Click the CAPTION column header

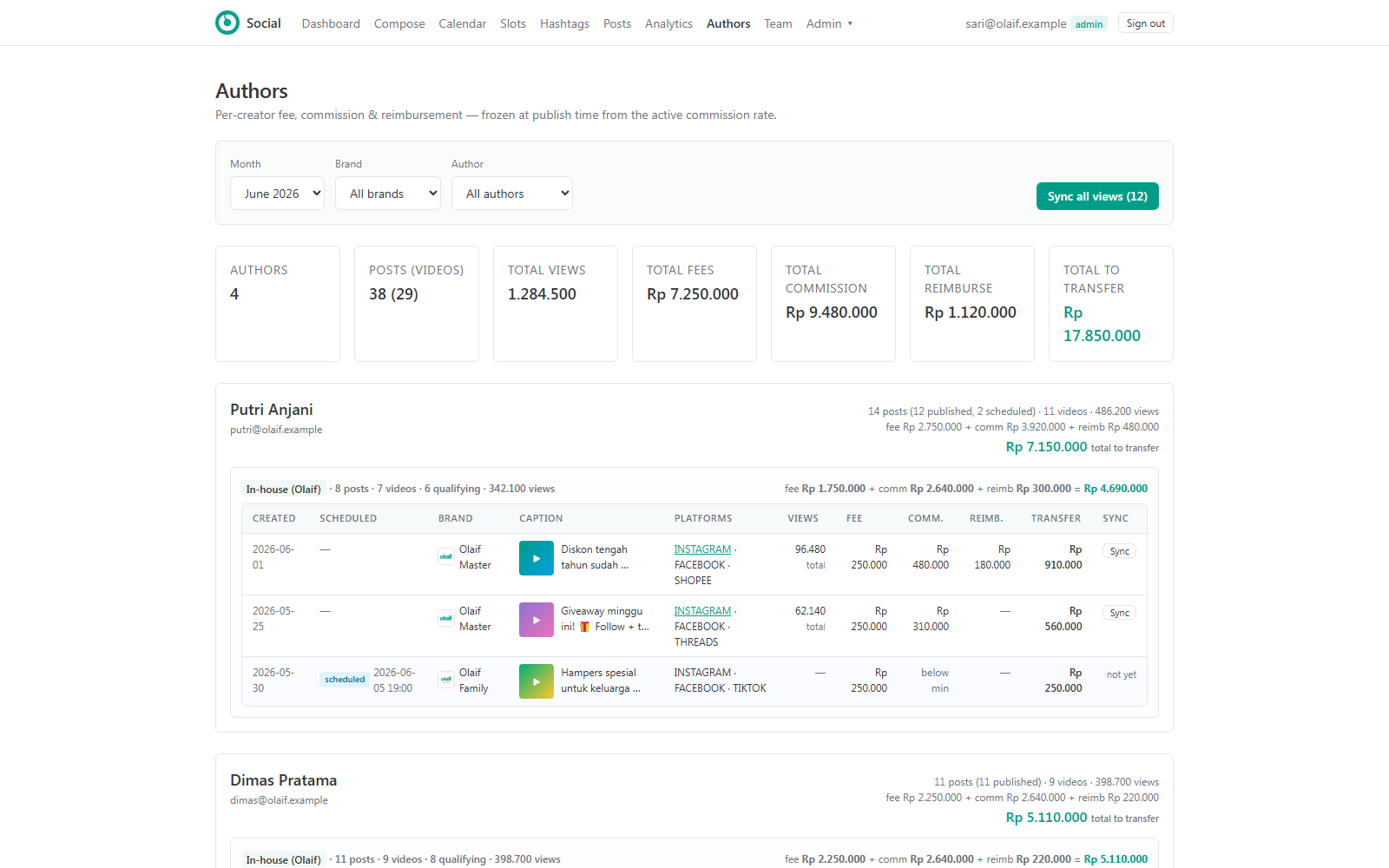coord(541,518)
